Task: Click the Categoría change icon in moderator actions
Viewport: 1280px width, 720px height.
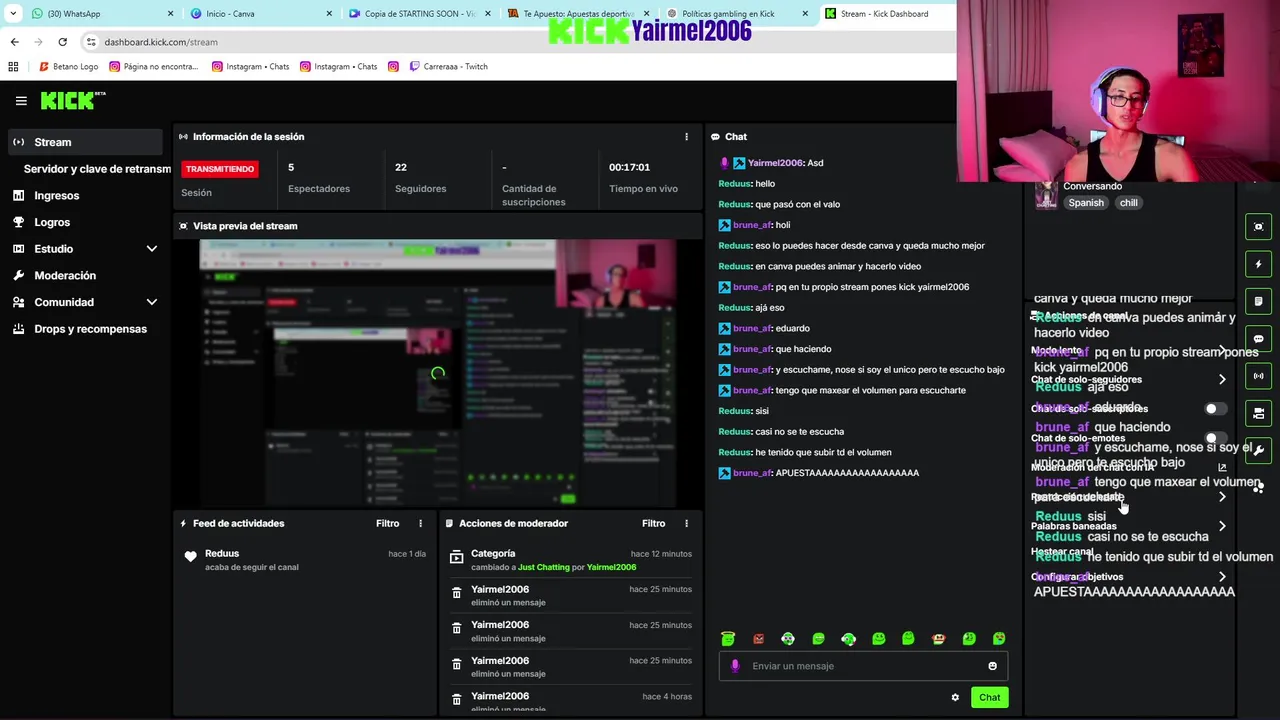Action: tap(456, 556)
